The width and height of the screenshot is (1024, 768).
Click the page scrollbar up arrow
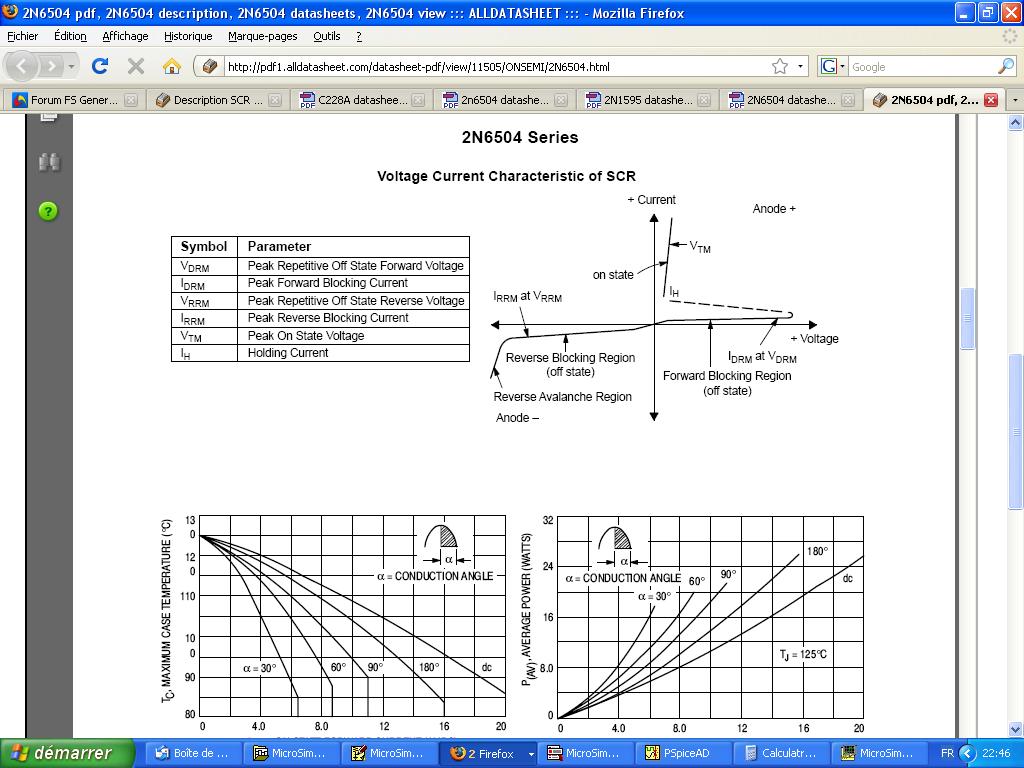coord(1015,122)
